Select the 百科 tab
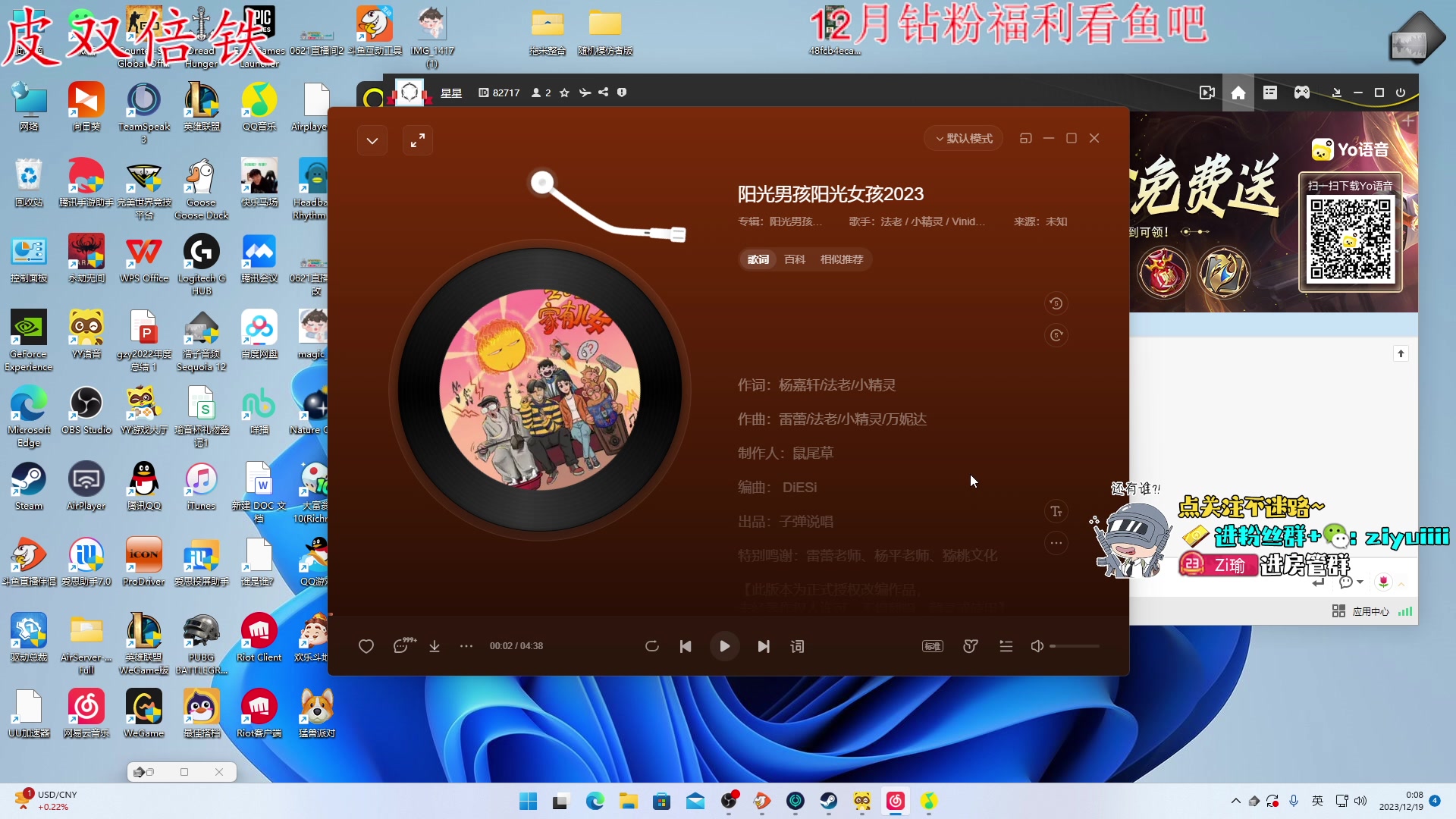The image size is (1456, 819). (x=795, y=259)
